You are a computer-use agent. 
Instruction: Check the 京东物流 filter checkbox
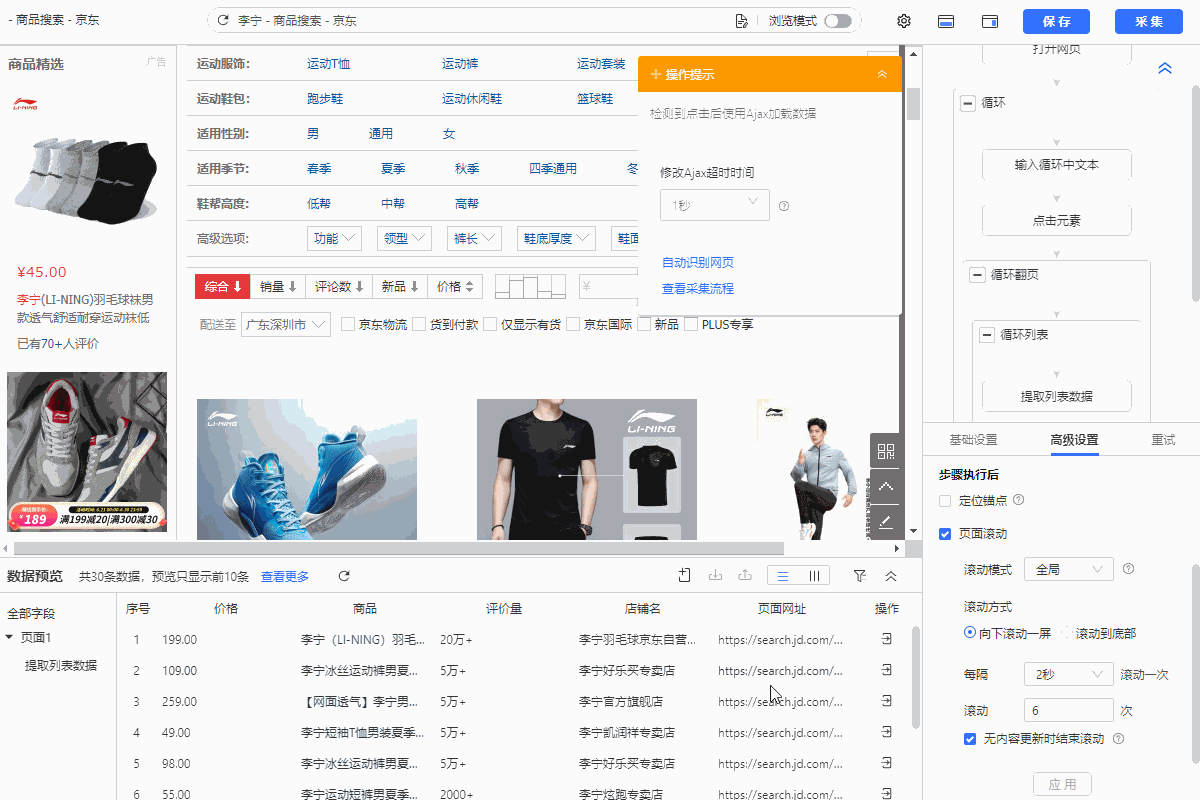pos(348,324)
